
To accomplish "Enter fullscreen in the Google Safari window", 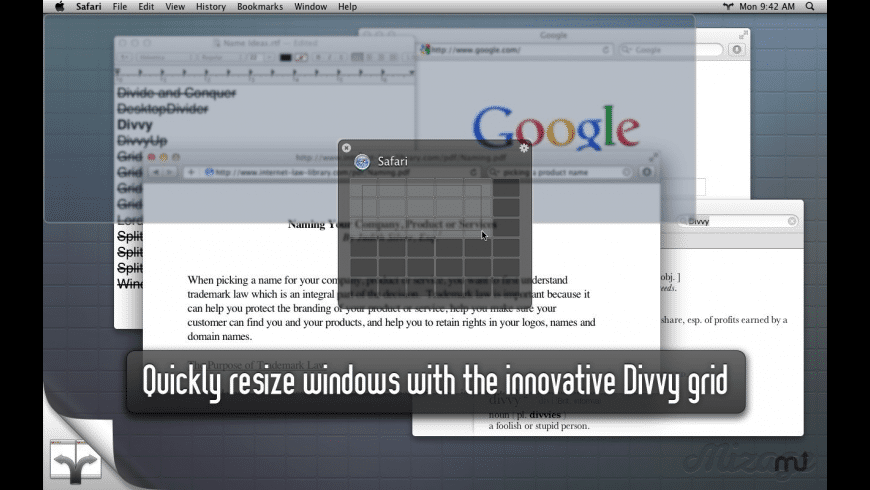I will pos(743,35).
